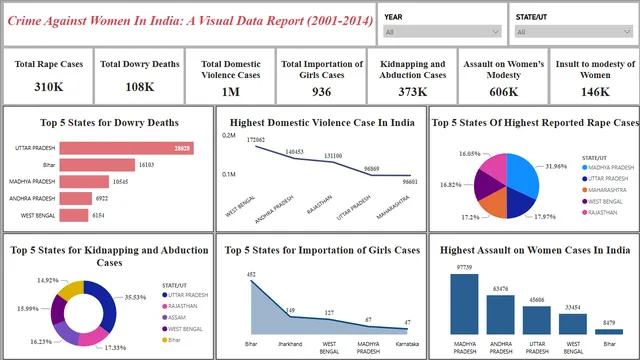Select the 16.82% purple rape-cases pie slice
This screenshot has width=640, height=360.
tap(487, 184)
